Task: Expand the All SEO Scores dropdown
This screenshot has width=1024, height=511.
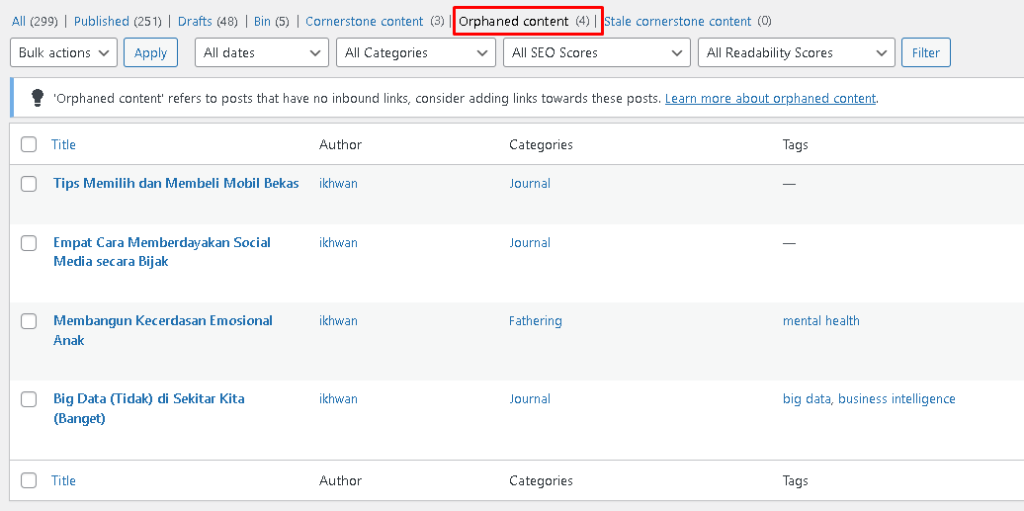Action: pyautogui.click(x=596, y=53)
